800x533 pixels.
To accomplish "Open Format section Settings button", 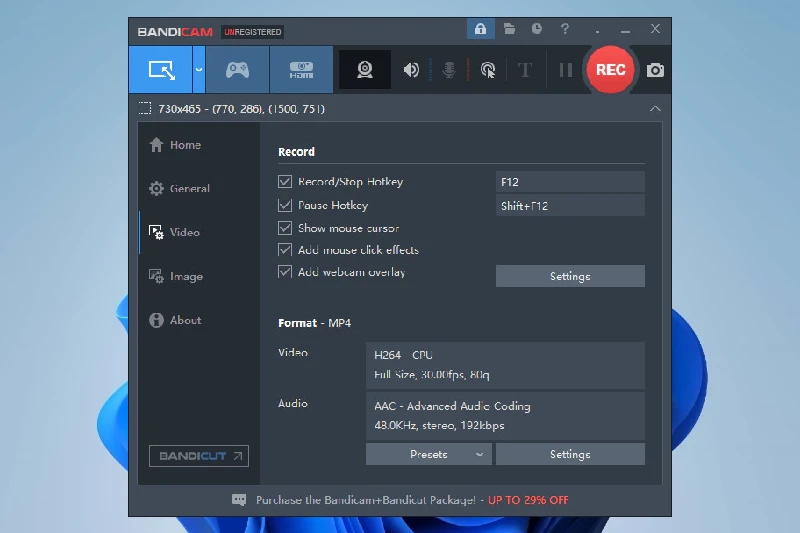I will click(x=570, y=454).
